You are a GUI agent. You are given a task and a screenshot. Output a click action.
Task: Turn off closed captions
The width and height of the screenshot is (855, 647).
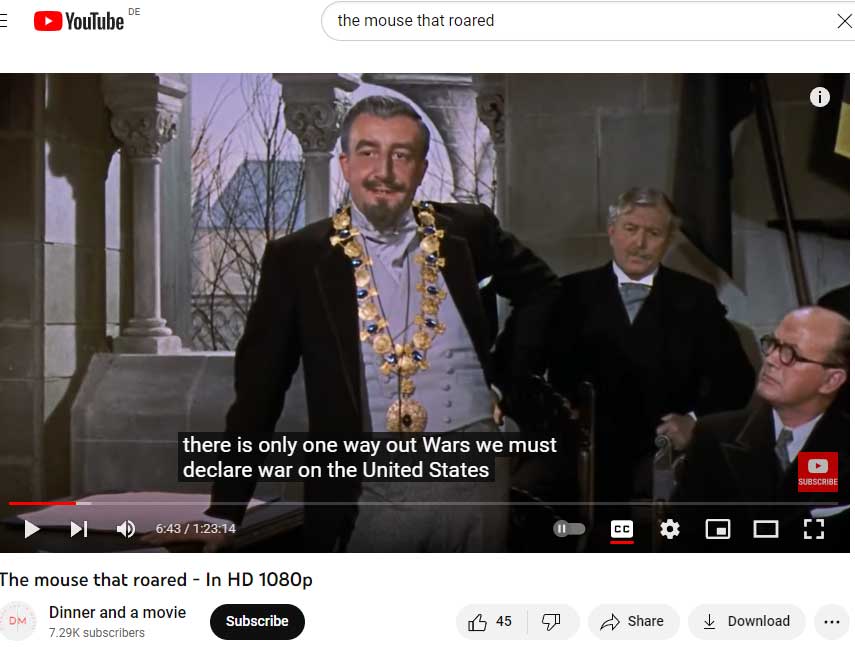coord(622,529)
